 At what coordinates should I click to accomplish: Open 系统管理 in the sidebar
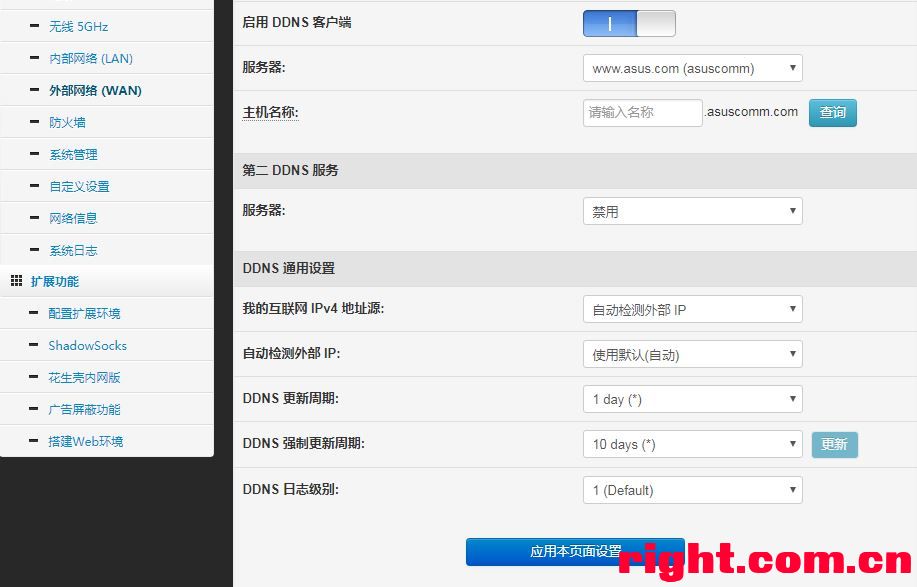coord(73,154)
